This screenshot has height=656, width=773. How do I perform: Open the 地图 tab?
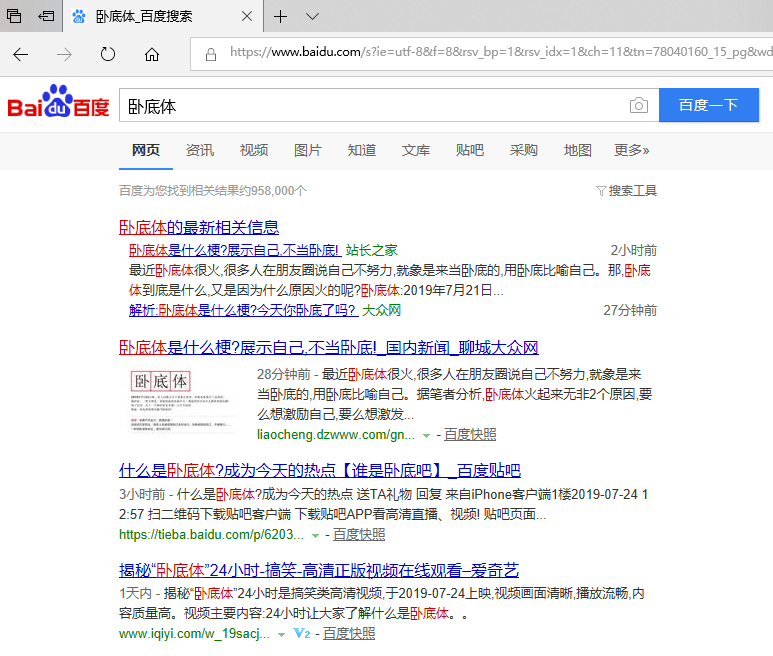pyautogui.click(x=578, y=150)
